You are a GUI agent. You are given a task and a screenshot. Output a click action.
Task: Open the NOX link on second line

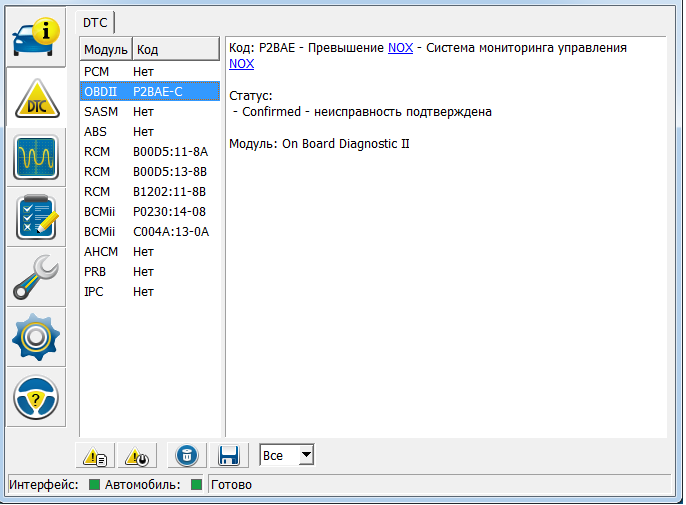tap(242, 64)
